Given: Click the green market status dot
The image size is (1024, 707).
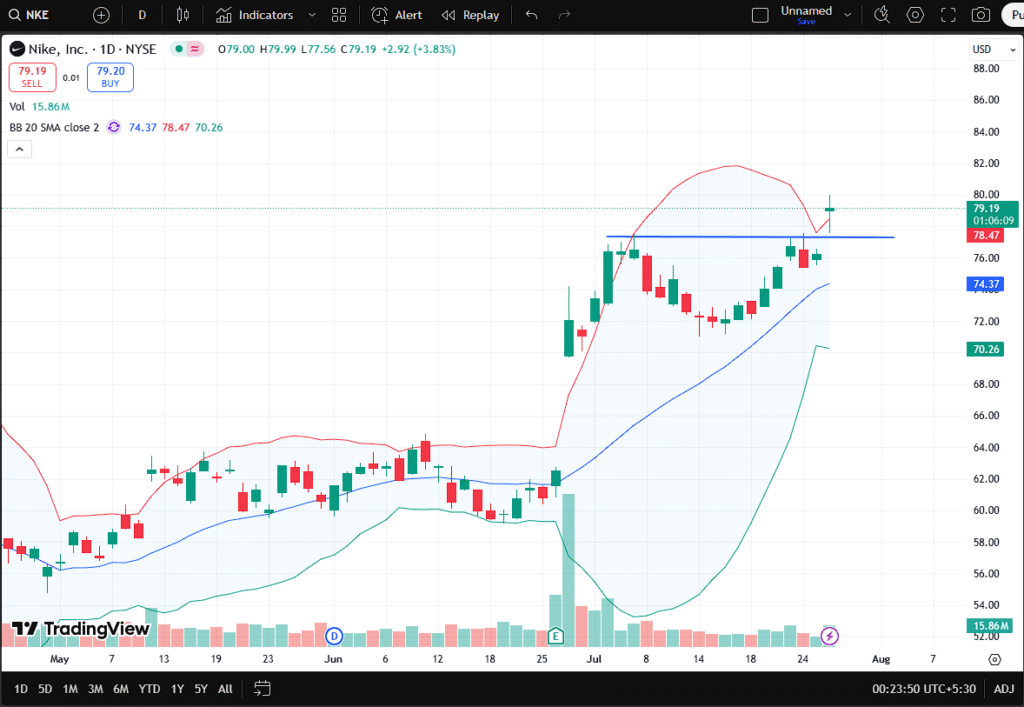Looking at the screenshot, I should [x=178, y=49].
